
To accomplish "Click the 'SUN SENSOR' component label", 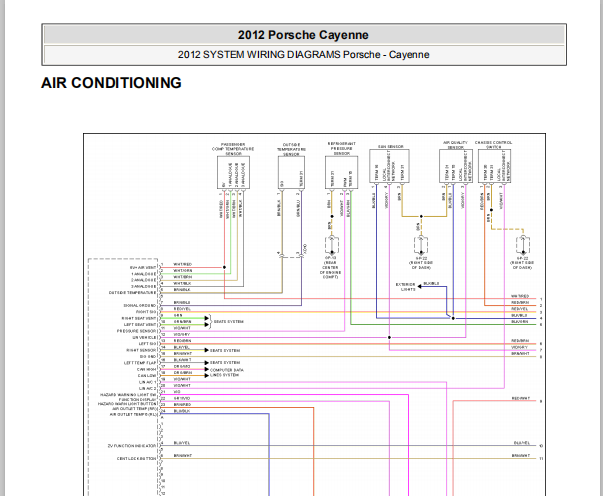I will (x=391, y=146).
